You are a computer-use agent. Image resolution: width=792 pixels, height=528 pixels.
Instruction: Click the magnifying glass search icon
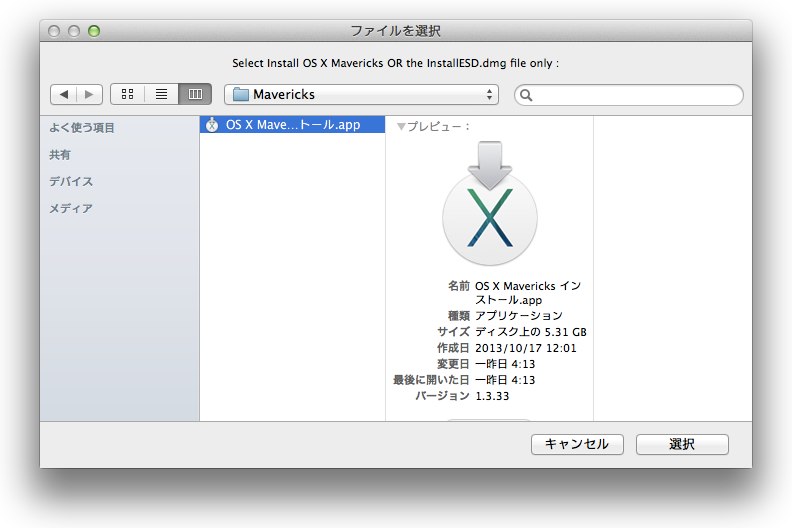(x=526, y=95)
